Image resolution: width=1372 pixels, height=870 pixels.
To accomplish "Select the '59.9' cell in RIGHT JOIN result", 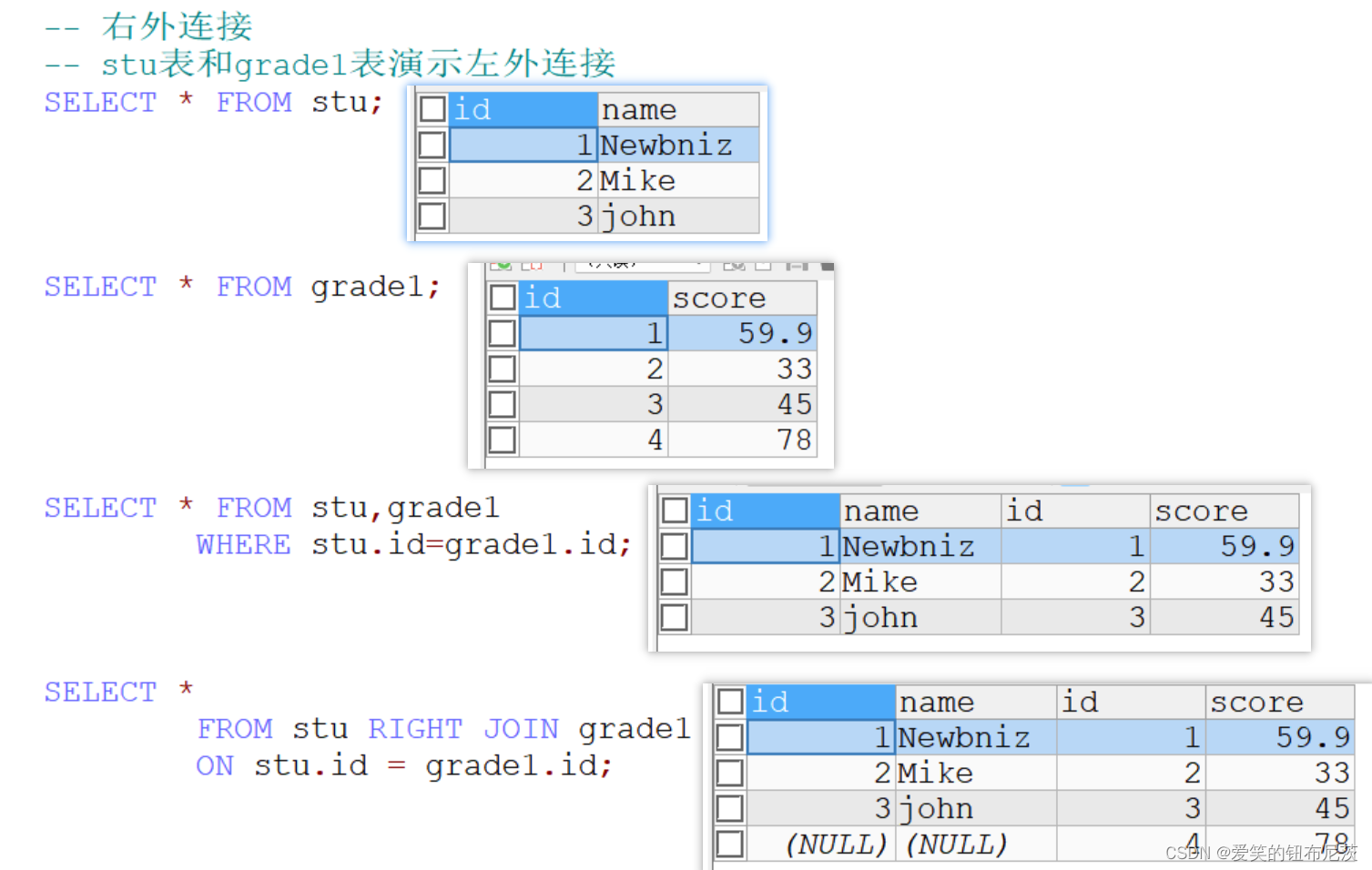I will (x=1280, y=737).
